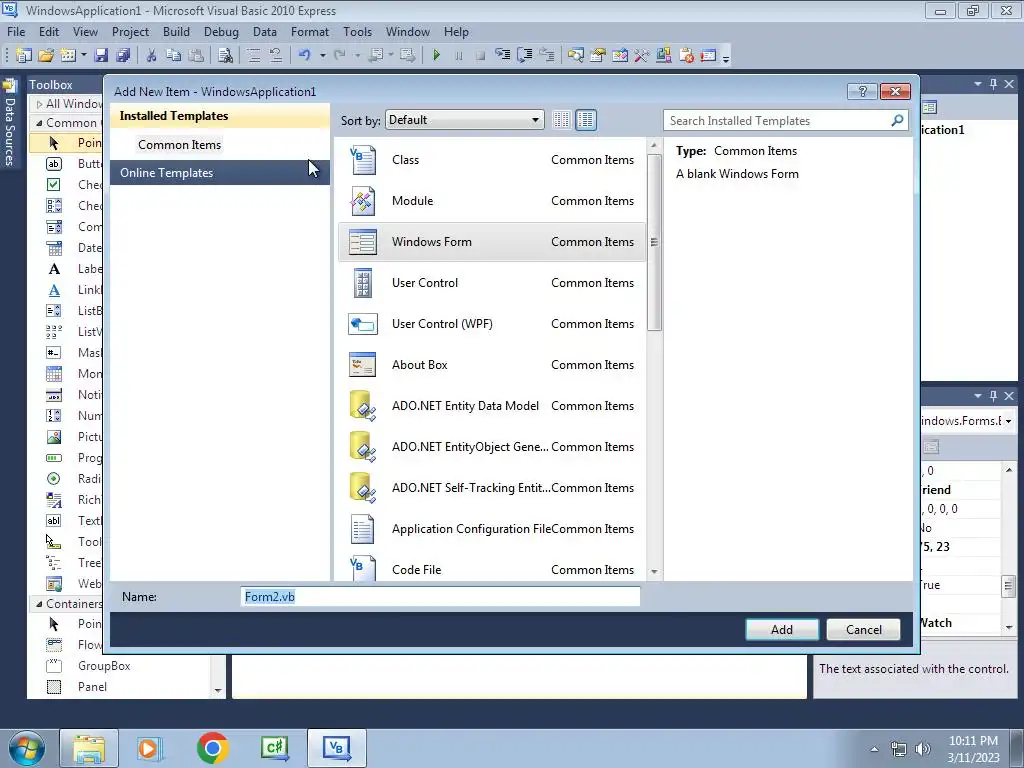
Task: Select the Module template icon
Action: 362,201
